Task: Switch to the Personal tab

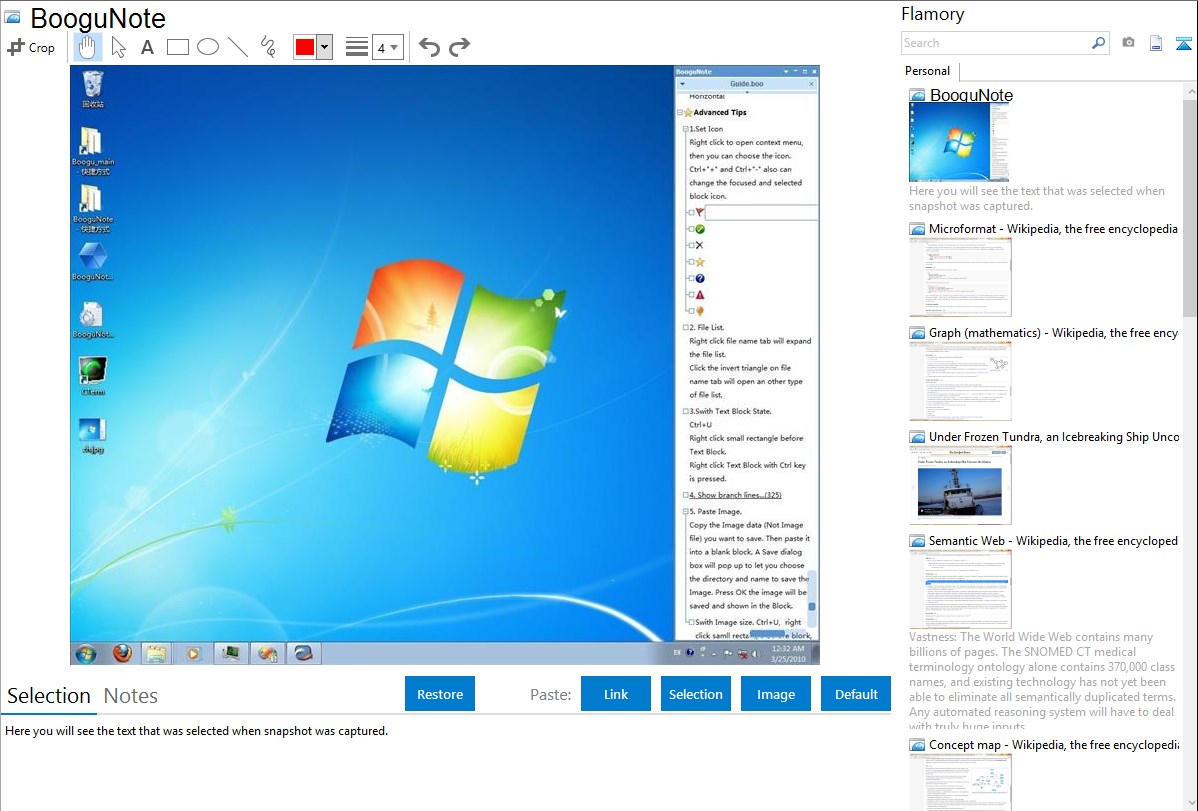Action: tap(928, 71)
